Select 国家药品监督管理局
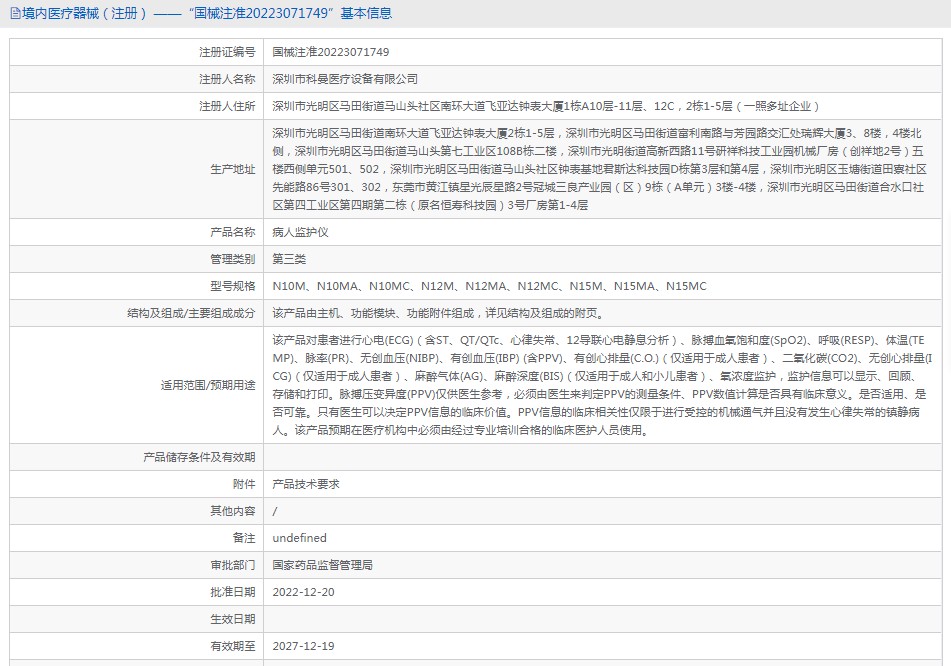 [323, 565]
